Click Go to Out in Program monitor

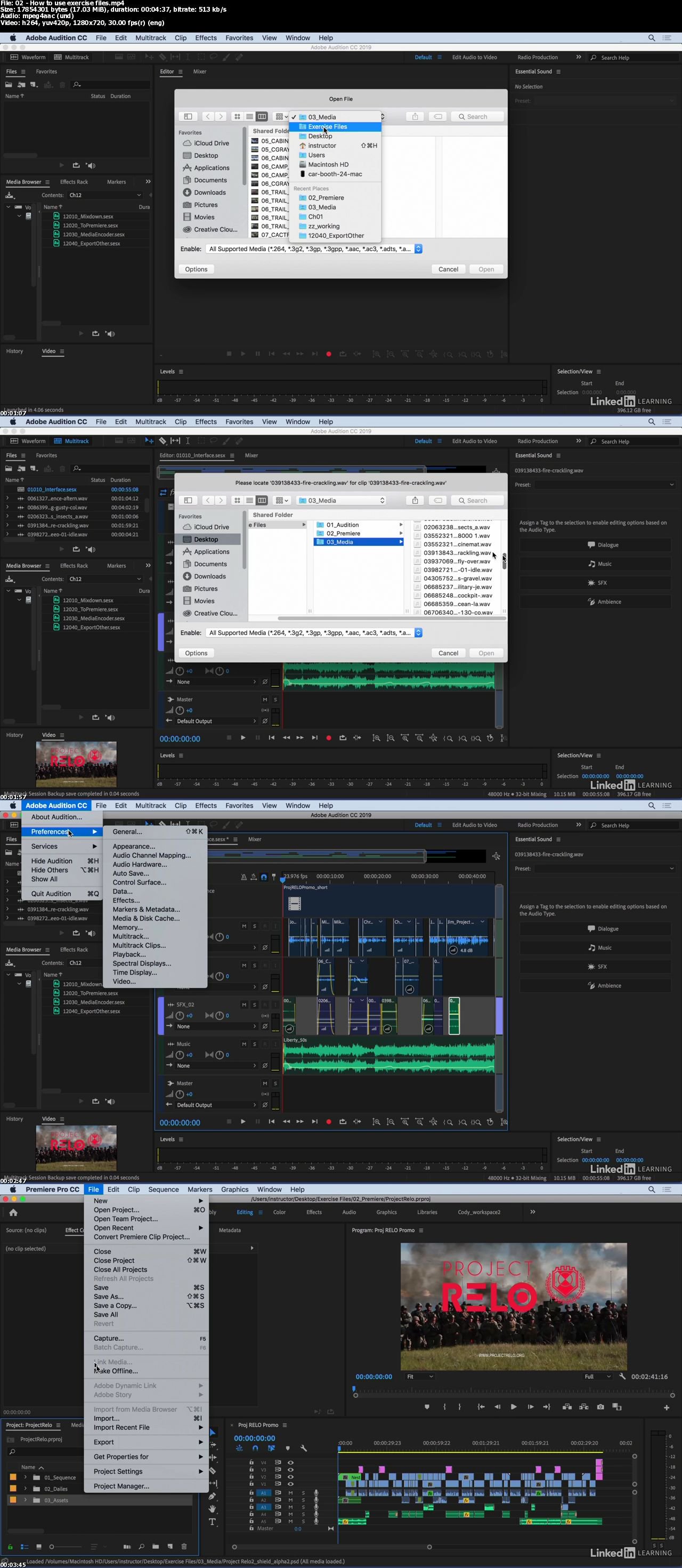point(546,1406)
